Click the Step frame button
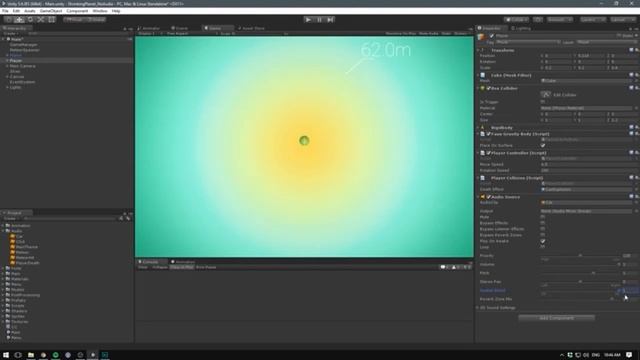The height and width of the screenshot is (360, 640). tap(331, 20)
